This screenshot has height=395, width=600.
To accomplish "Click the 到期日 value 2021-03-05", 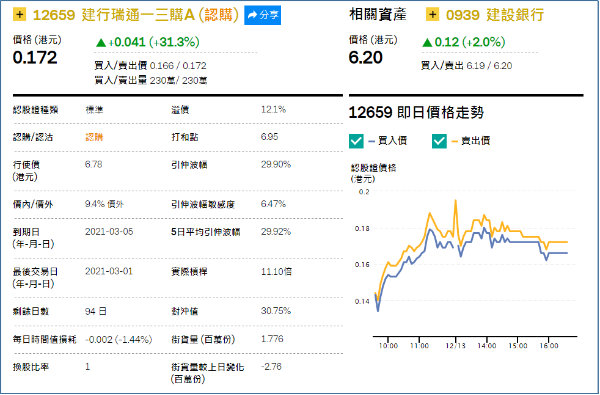I will click(x=109, y=232).
